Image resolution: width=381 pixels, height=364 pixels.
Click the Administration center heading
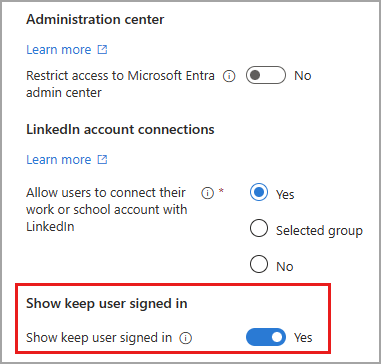pyautogui.click(x=95, y=20)
